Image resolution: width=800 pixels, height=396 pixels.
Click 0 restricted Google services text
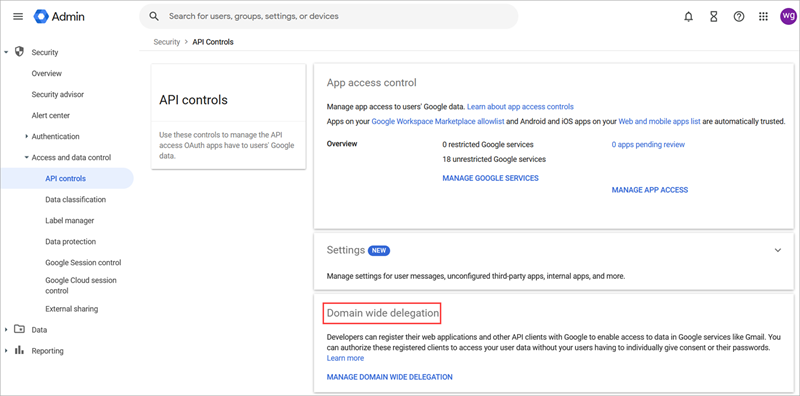coord(488,144)
